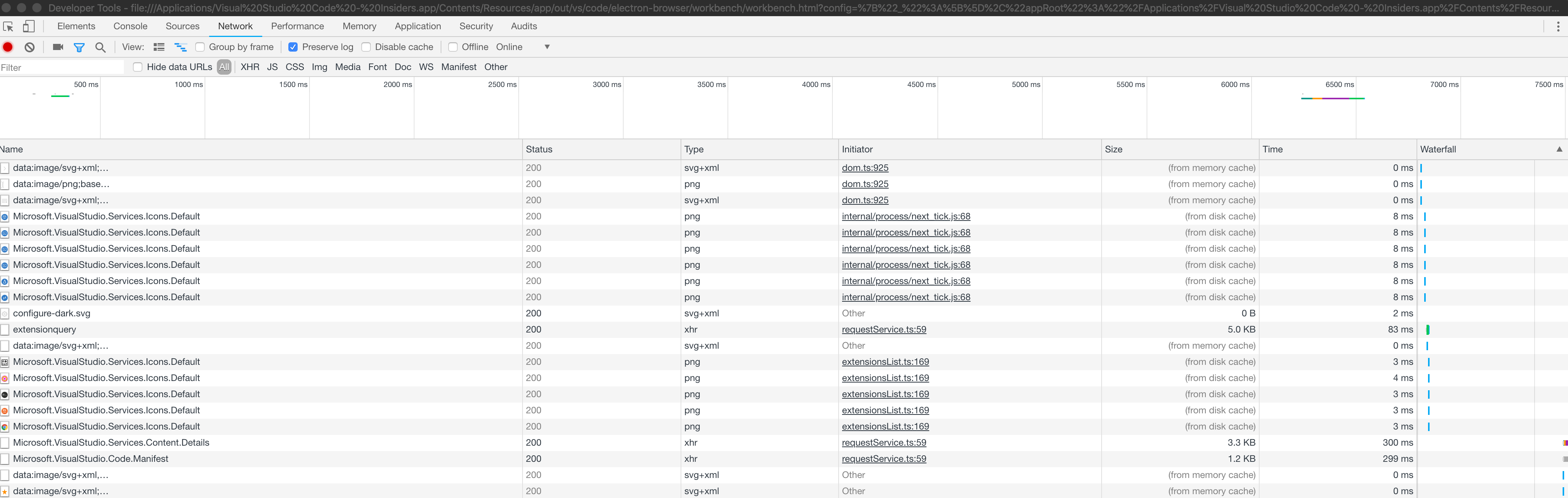Open network search with the magnifier icon
This screenshot has height=498, width=1568.
coord(100,47)
